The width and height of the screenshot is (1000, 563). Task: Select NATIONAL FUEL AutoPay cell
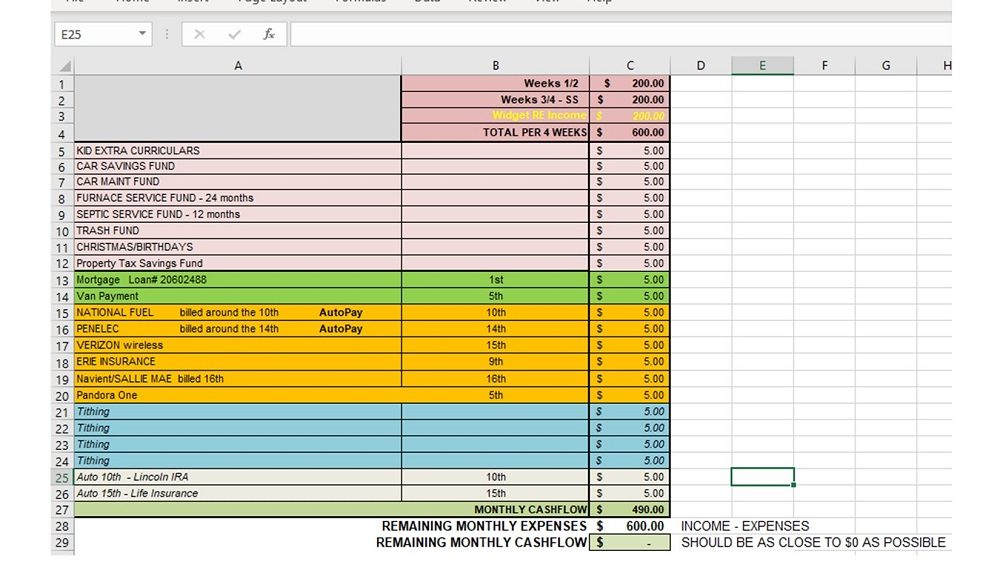coord(238,313)
